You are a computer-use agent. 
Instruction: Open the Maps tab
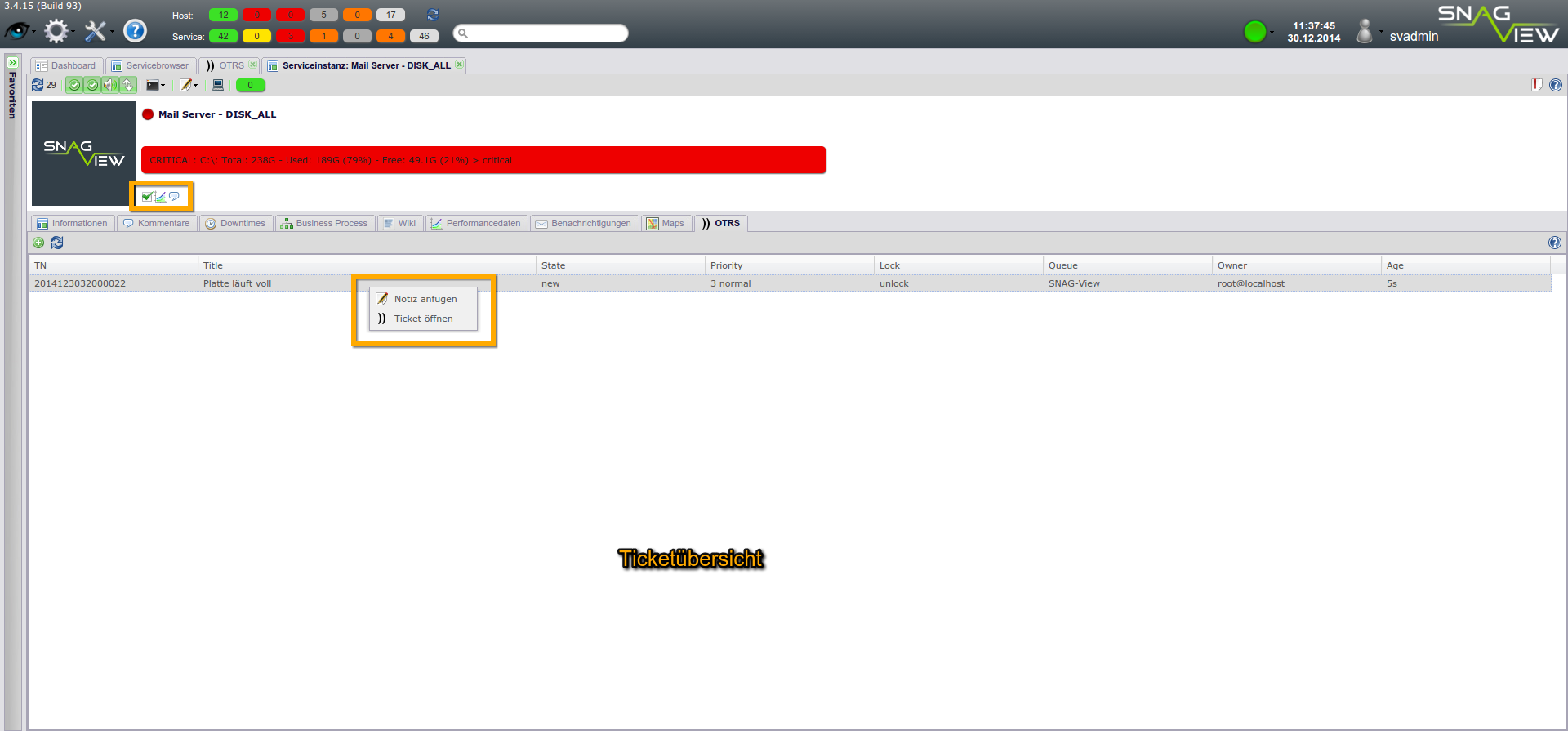coord(666,223)
